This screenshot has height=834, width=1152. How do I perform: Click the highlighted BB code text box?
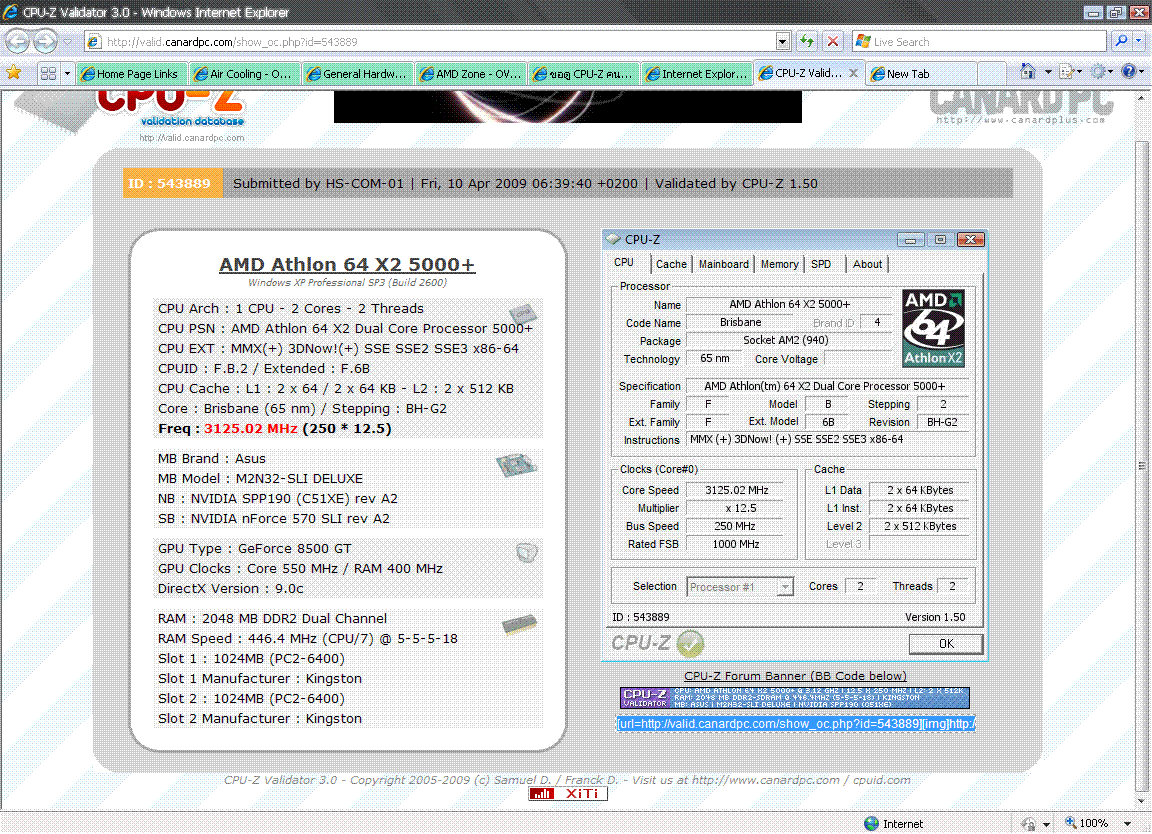click(x=796, y=723)
